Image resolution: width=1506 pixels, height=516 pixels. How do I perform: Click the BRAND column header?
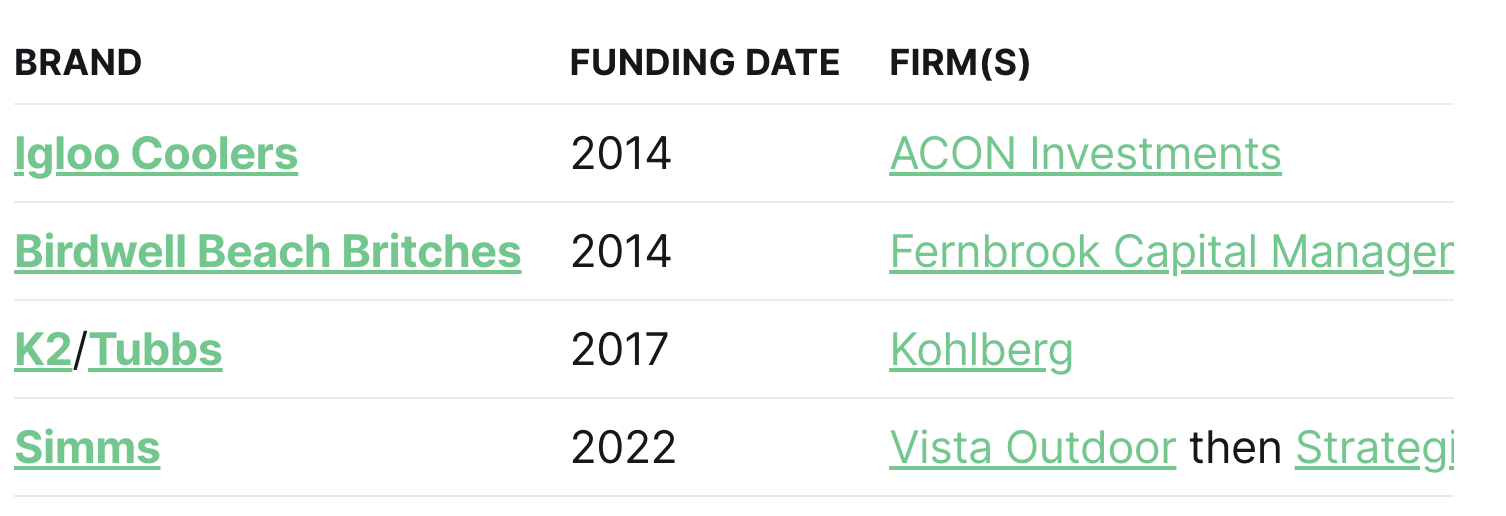coord(78,63)
